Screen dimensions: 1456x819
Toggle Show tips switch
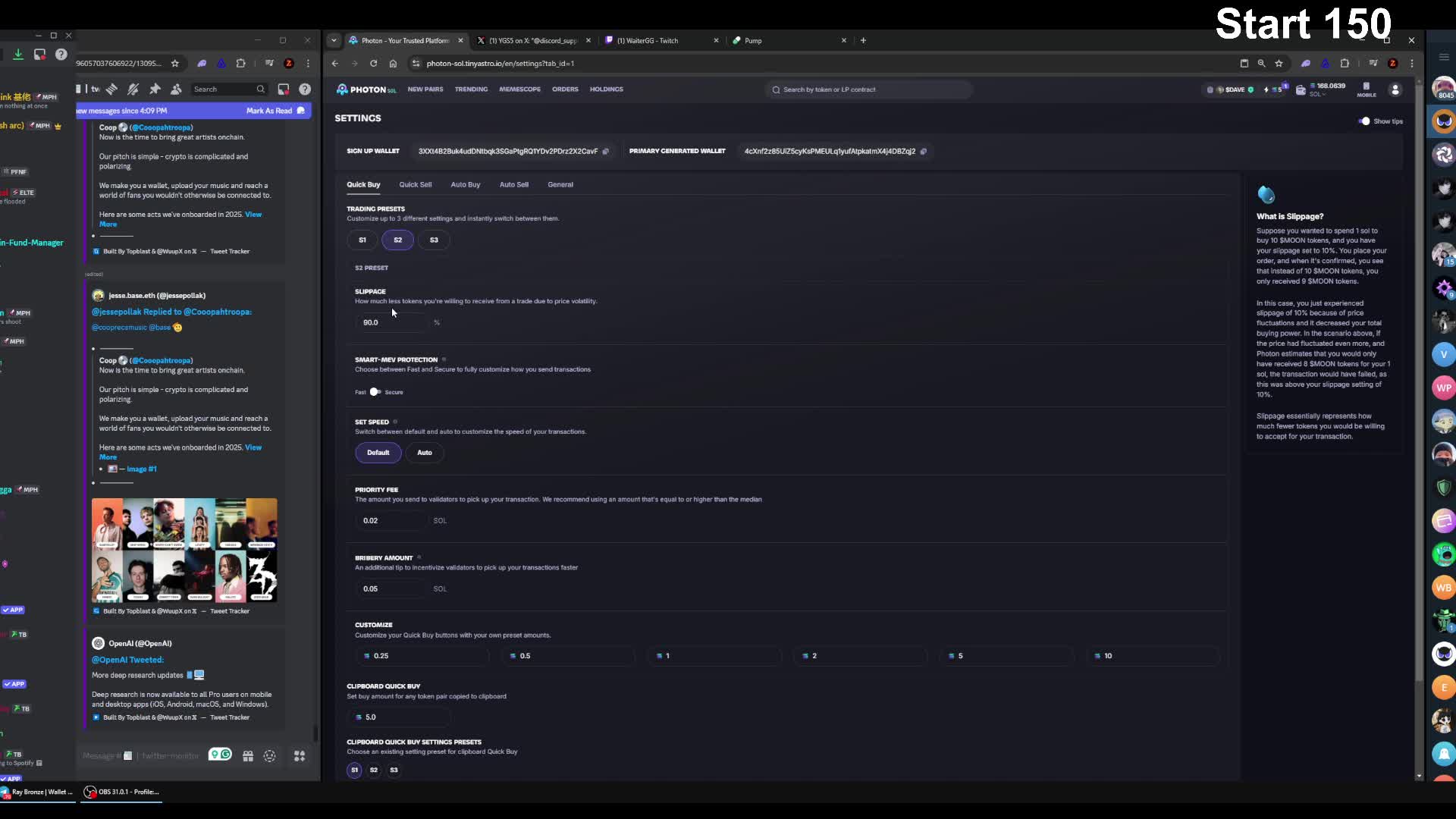click(1364, 121)
